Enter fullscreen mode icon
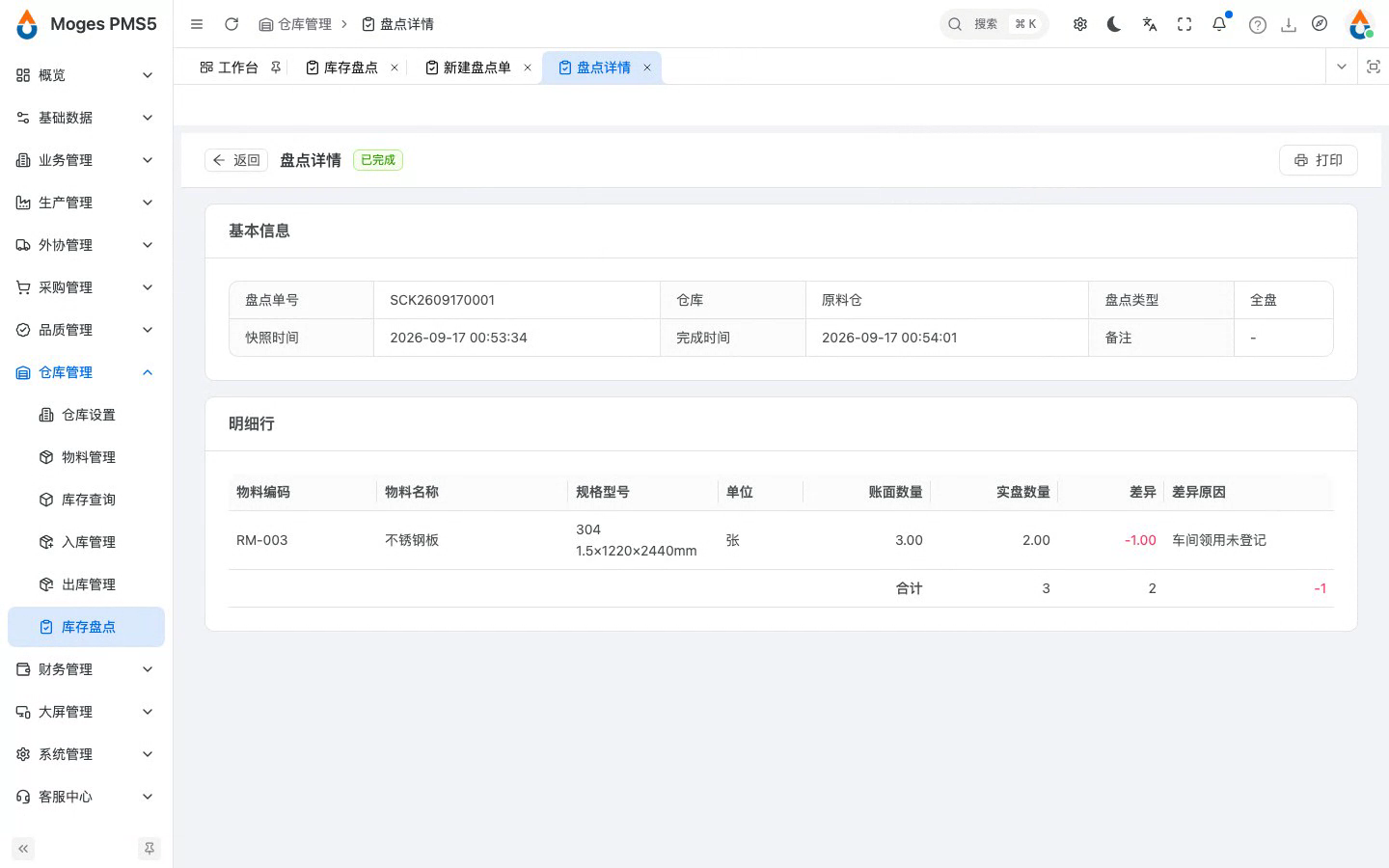1389x868 pixels. (1185, 24)
